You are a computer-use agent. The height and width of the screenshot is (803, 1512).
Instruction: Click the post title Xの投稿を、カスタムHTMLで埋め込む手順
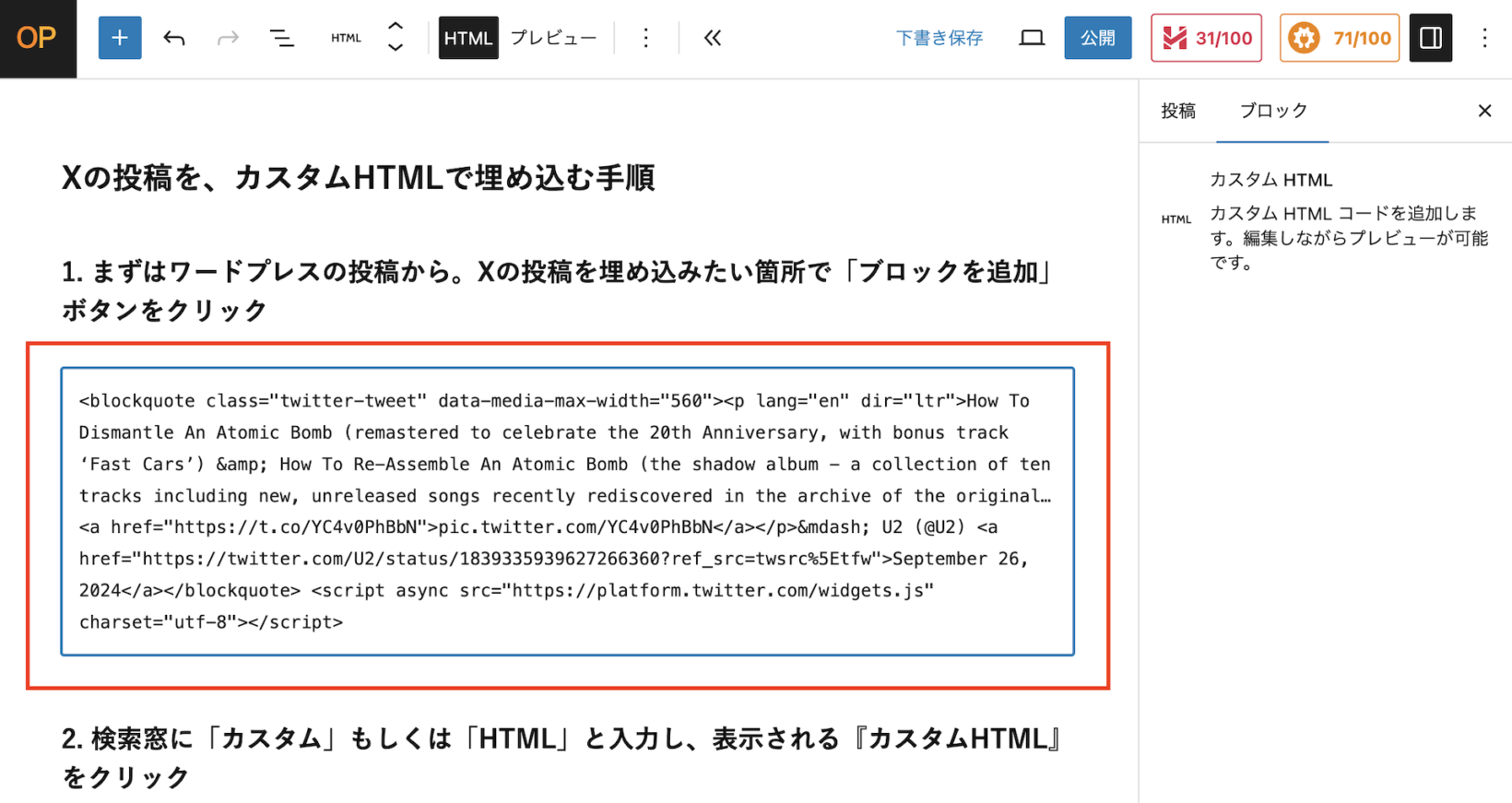point(358,177)
